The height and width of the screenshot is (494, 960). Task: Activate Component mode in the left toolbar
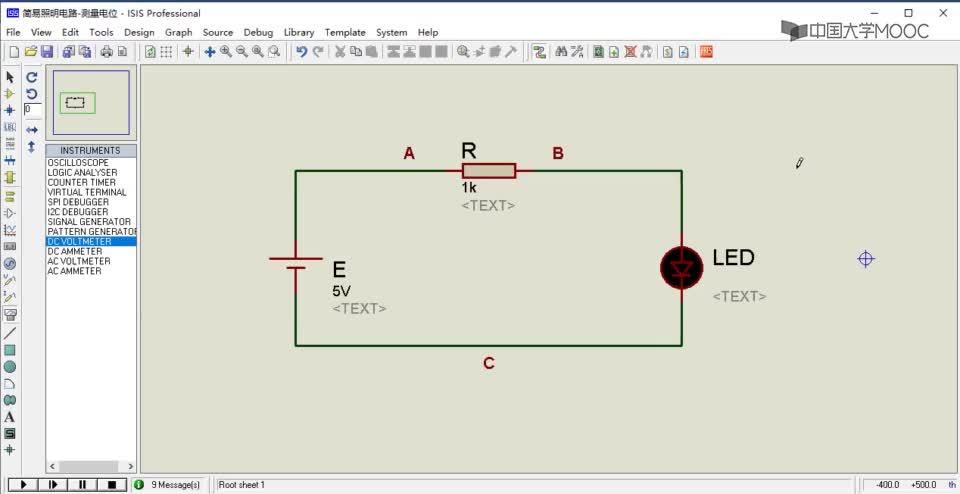(9, 94)
